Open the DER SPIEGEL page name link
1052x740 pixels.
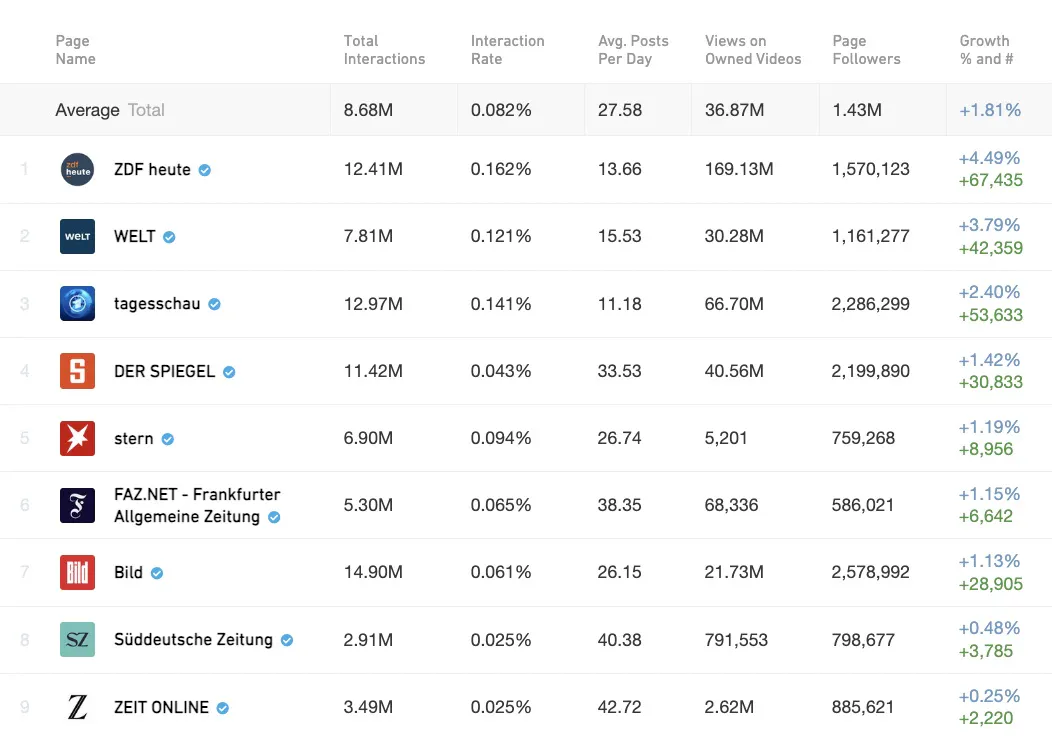[164, 371]
